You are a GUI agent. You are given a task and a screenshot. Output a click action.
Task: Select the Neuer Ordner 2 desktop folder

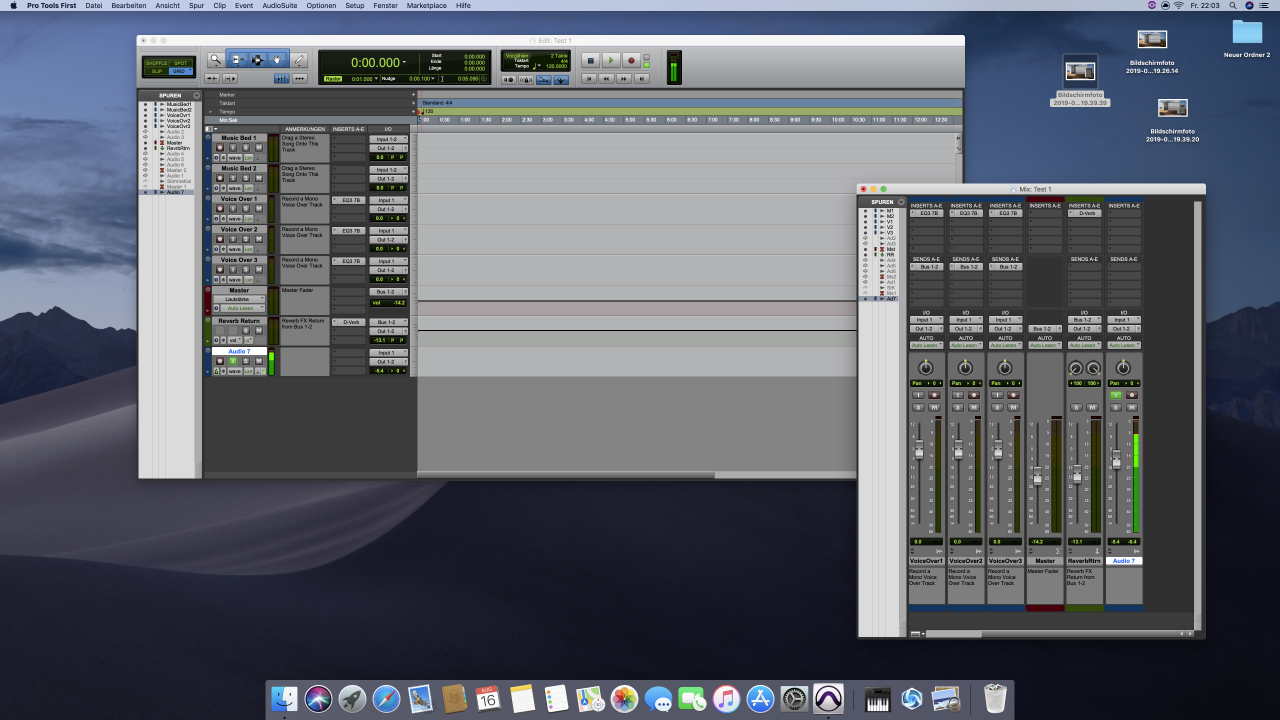click(1247, 39)
